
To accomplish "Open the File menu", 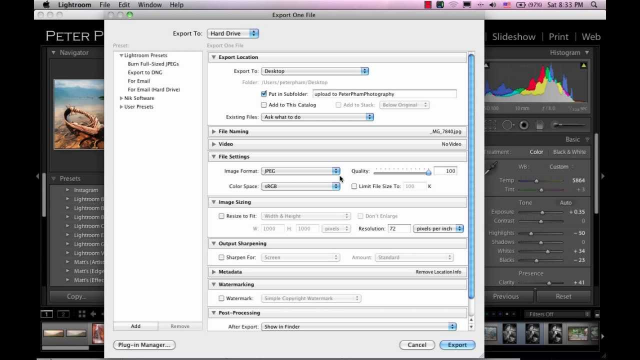I will point(105,5).
